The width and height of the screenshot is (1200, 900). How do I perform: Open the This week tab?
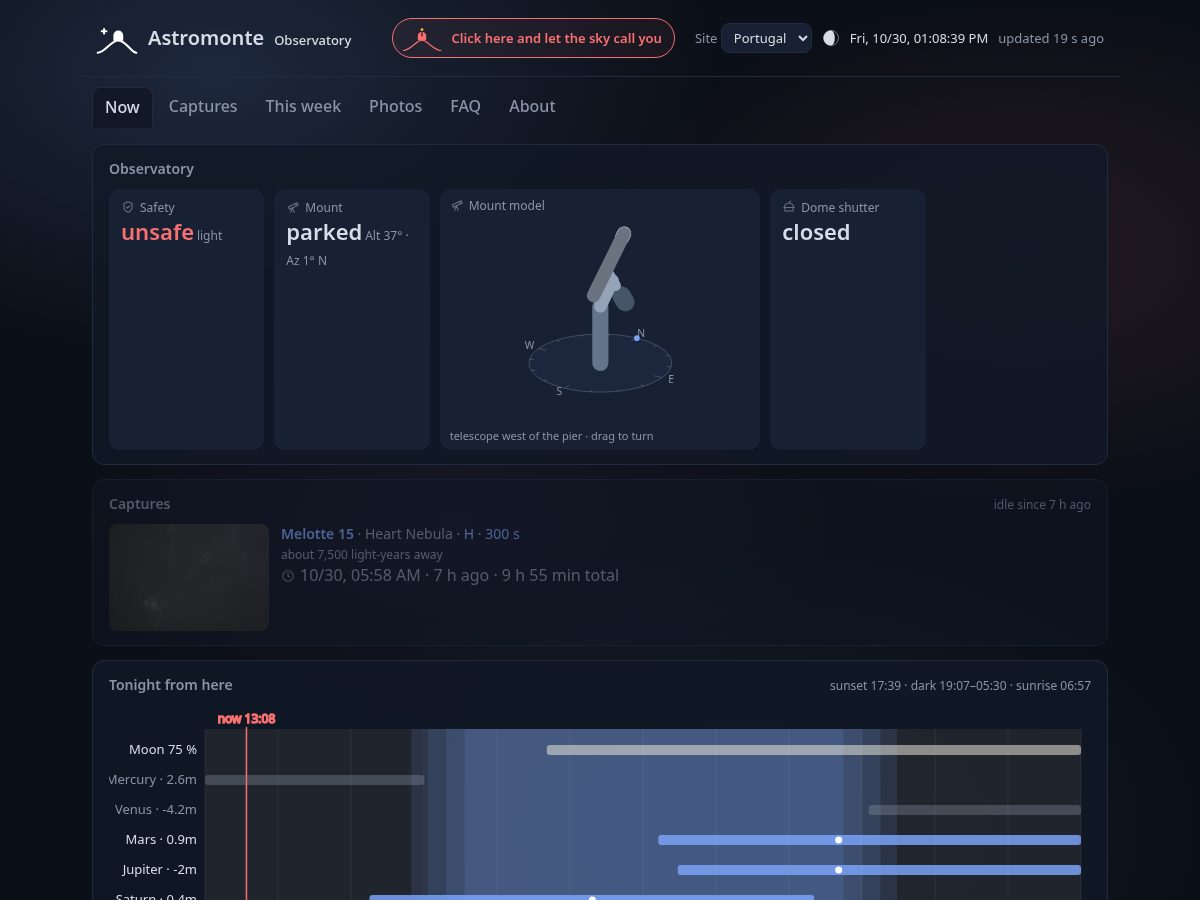point(303,106)
